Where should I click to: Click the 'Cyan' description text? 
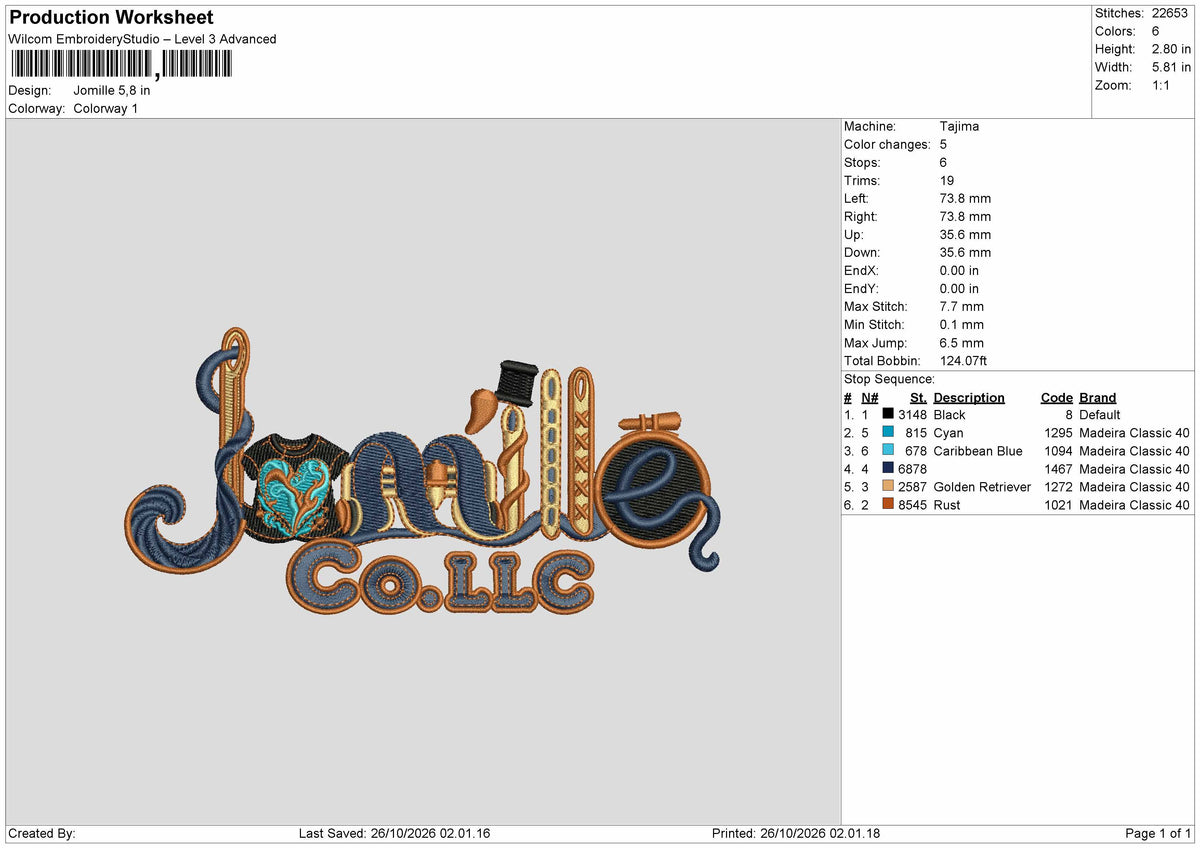point(948,432)
